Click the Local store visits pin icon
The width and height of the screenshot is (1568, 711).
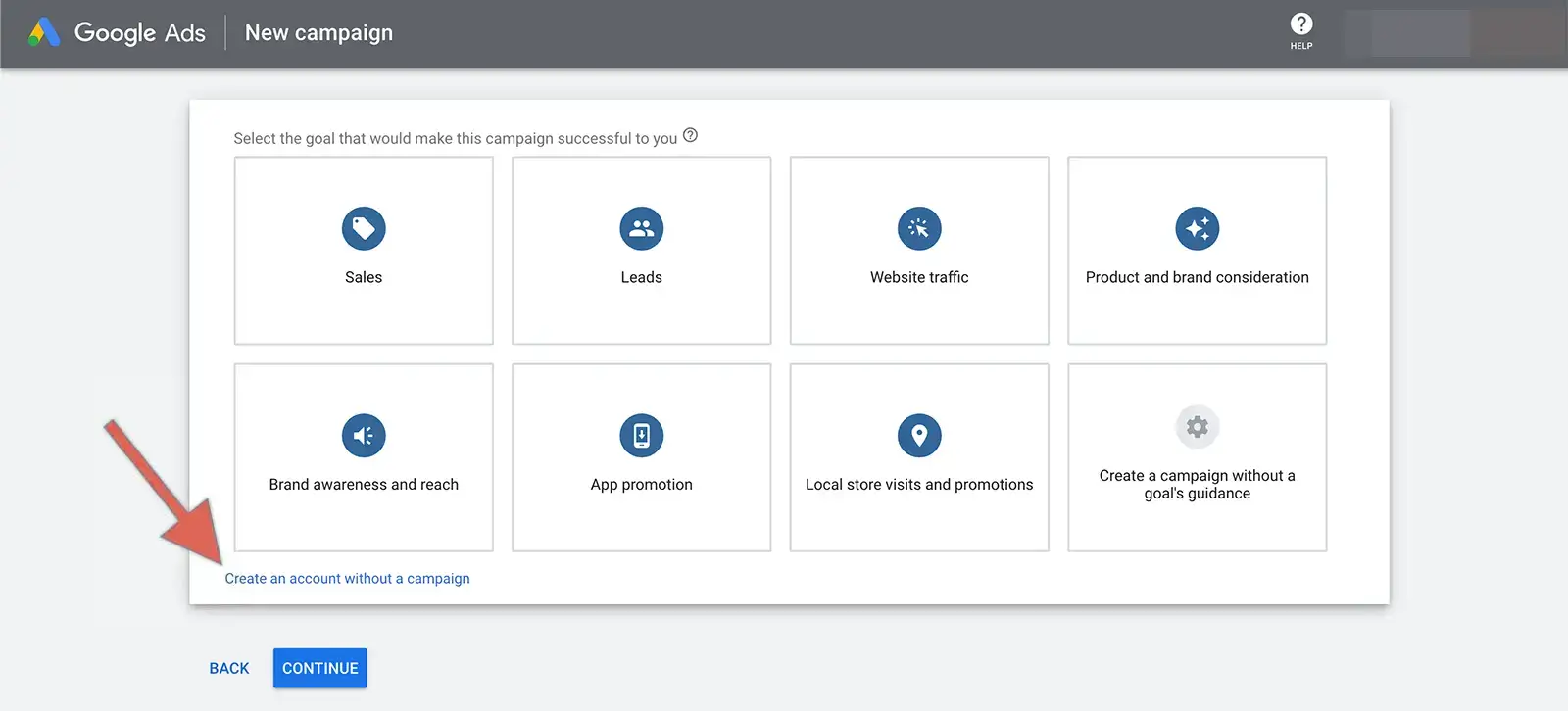[x=919, y=436]
